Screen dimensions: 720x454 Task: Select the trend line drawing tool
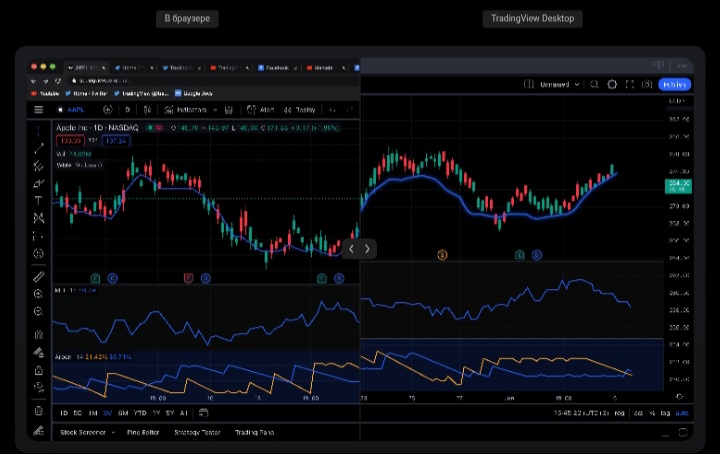tap(39, 148)
